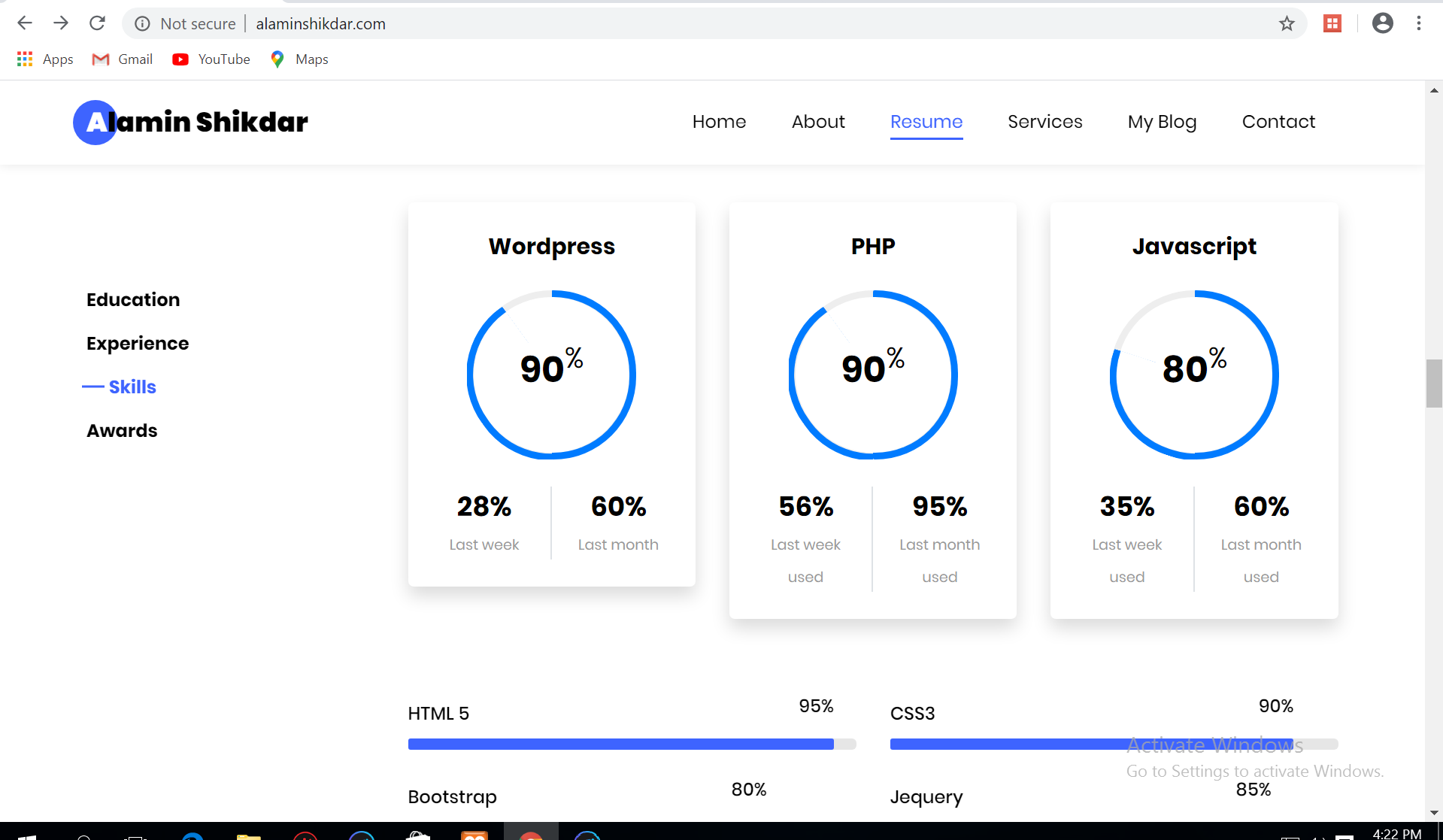Click the browser back arrow
This screenshot has height=840, width=1443.
point(25,23)
